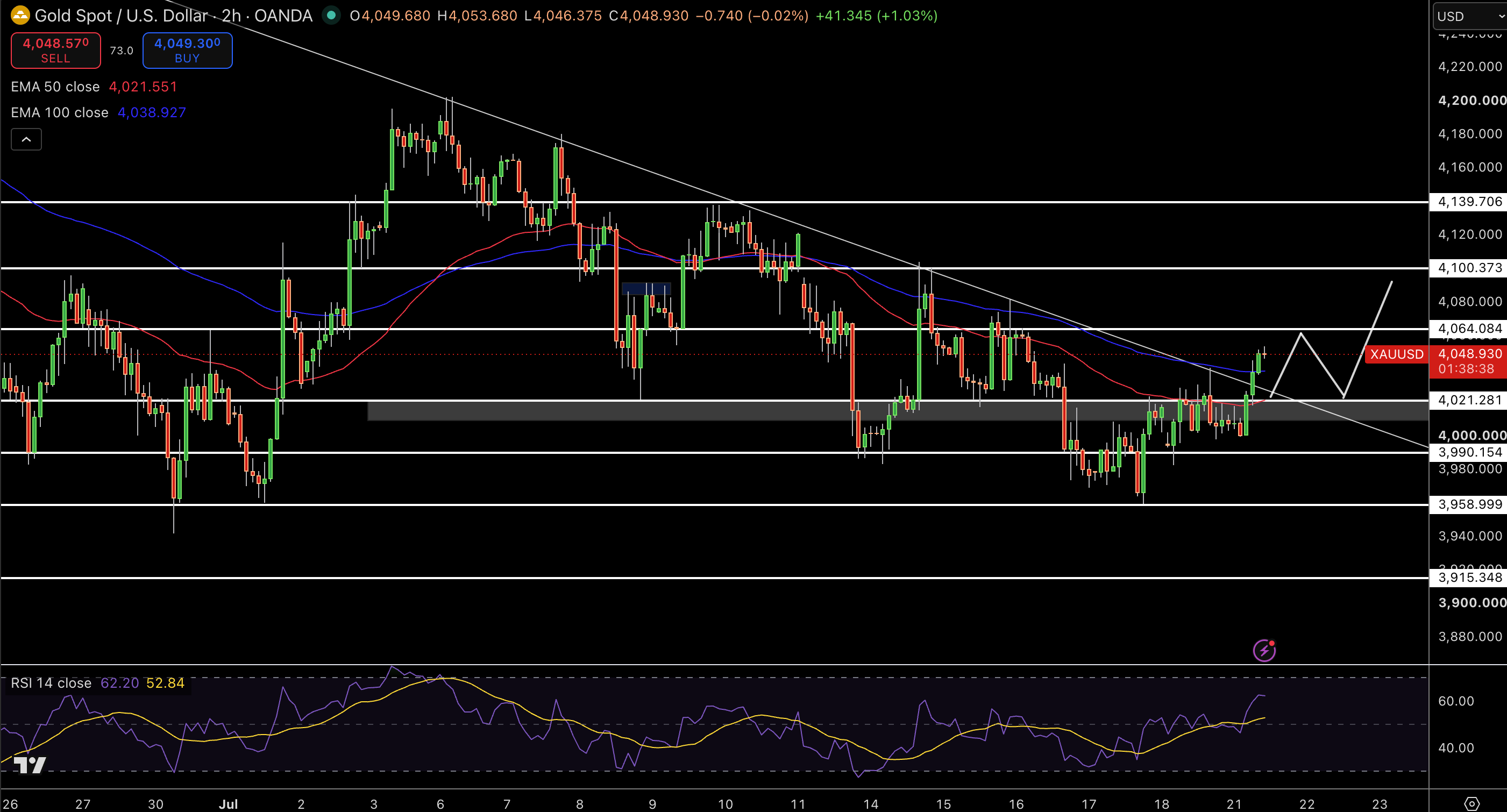Click the Jul label on the time axis

click(x=228, y=804)
